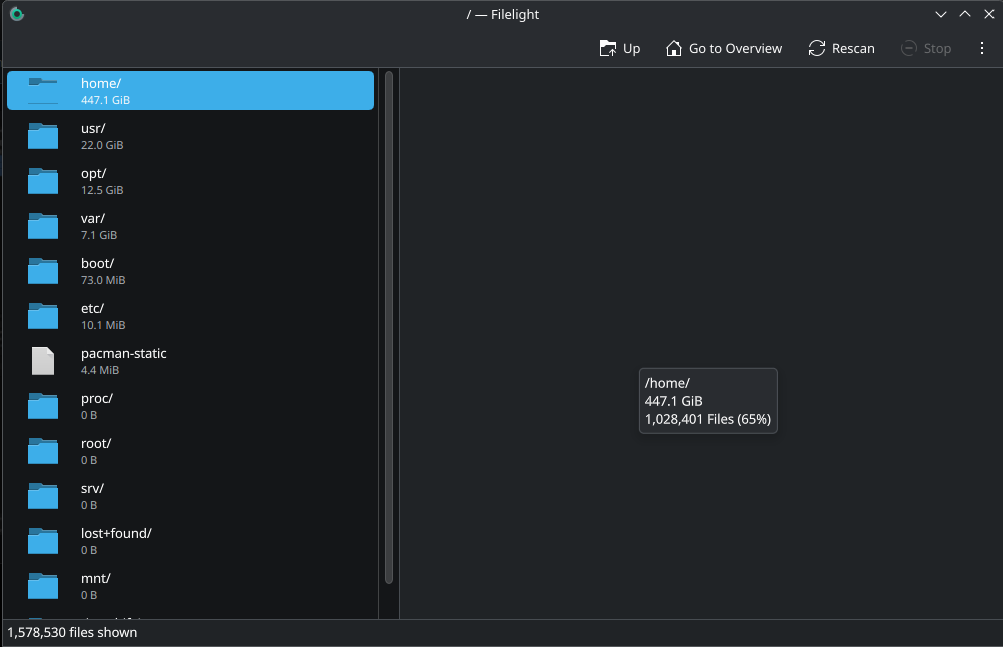Select the lost+found/ folder entry
The height and width of the screenshot is (647, 1003).
[x=190, y=541]
